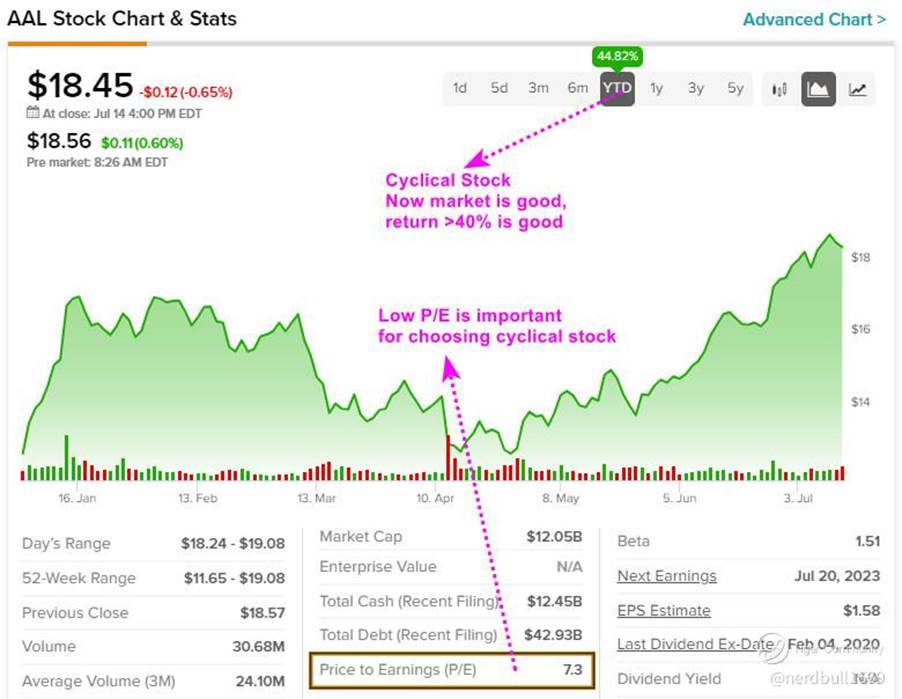Viewport: 902px width, 699px height.
Task: Click the EPS Estimate link
Action: pos(663,610)
